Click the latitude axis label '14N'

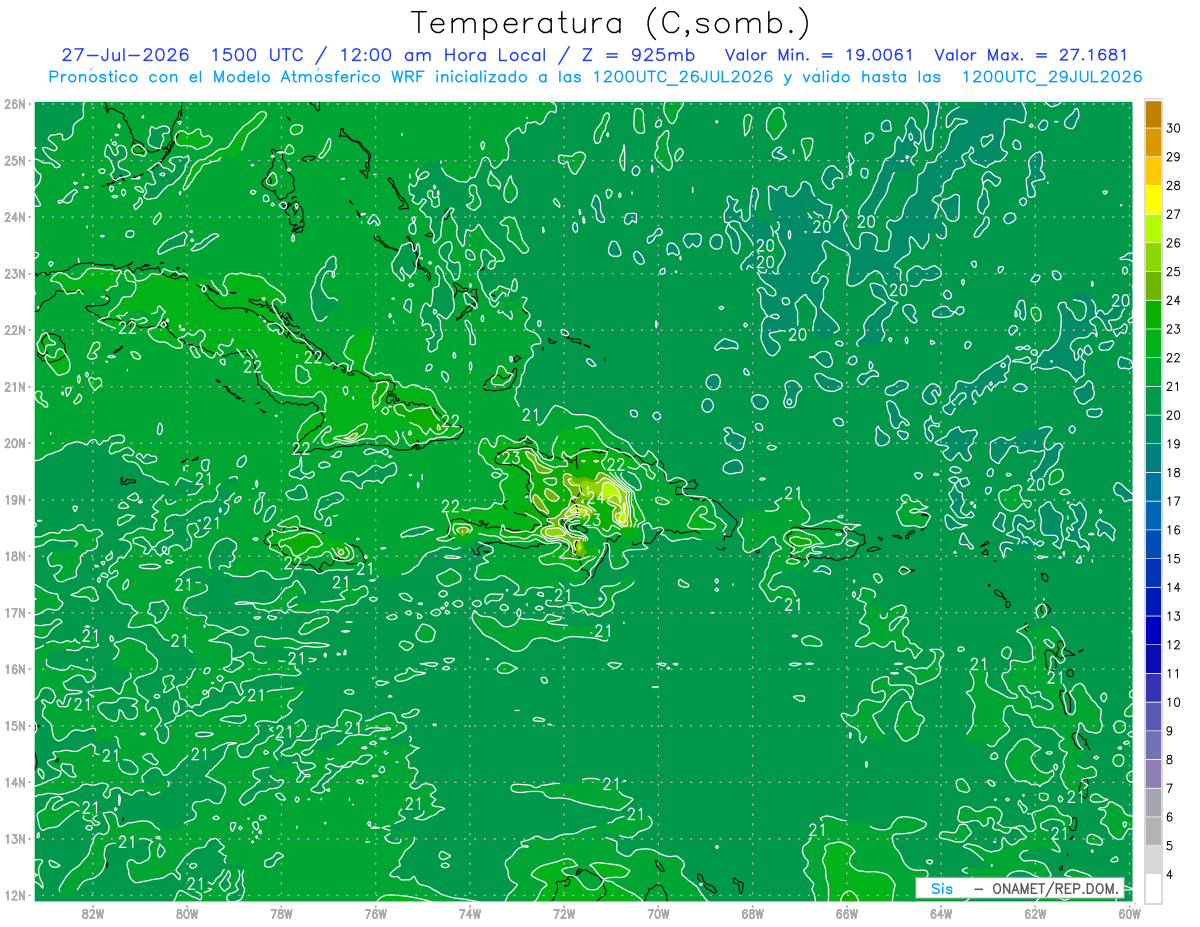point(14,782)
